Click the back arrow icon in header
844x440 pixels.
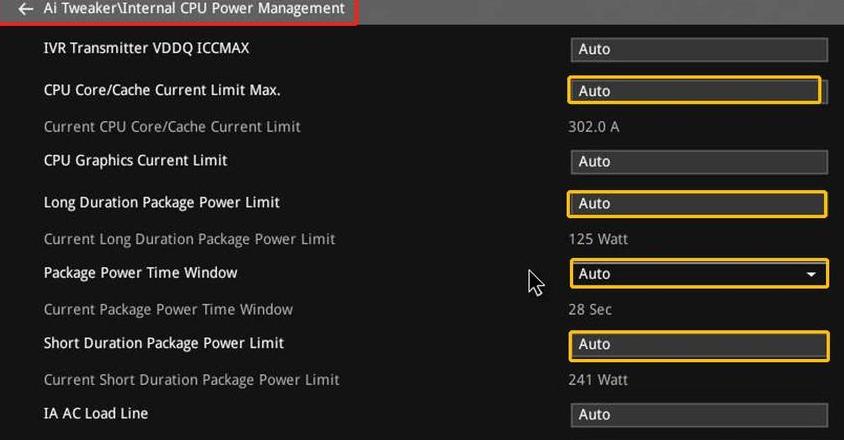point(25,9)
